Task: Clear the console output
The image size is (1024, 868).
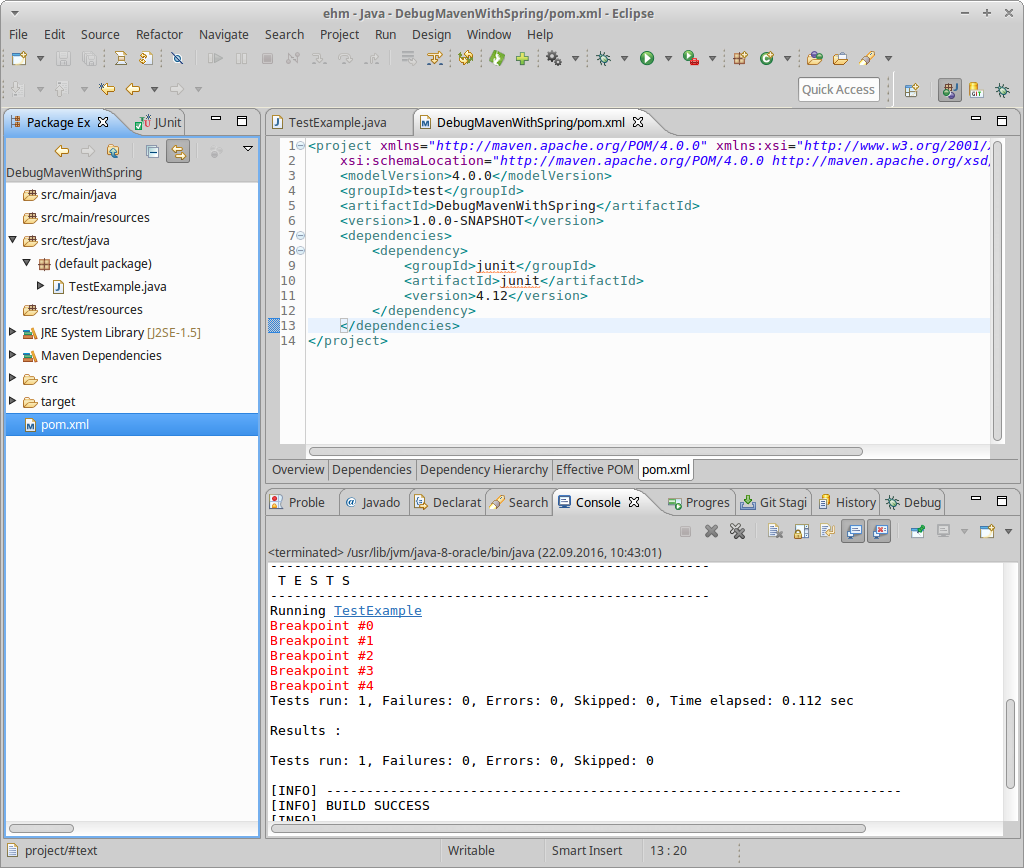Action: 775,531
